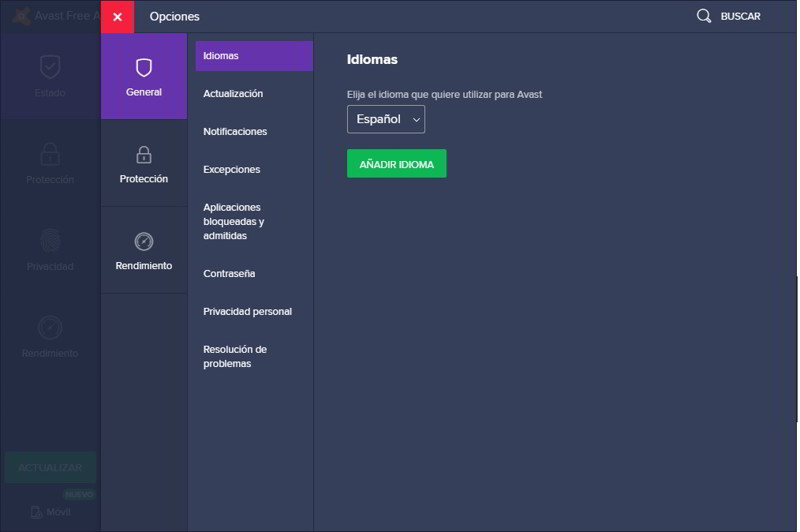
Task: Select the General shield icon tab
Action: [x=144, y=76]
